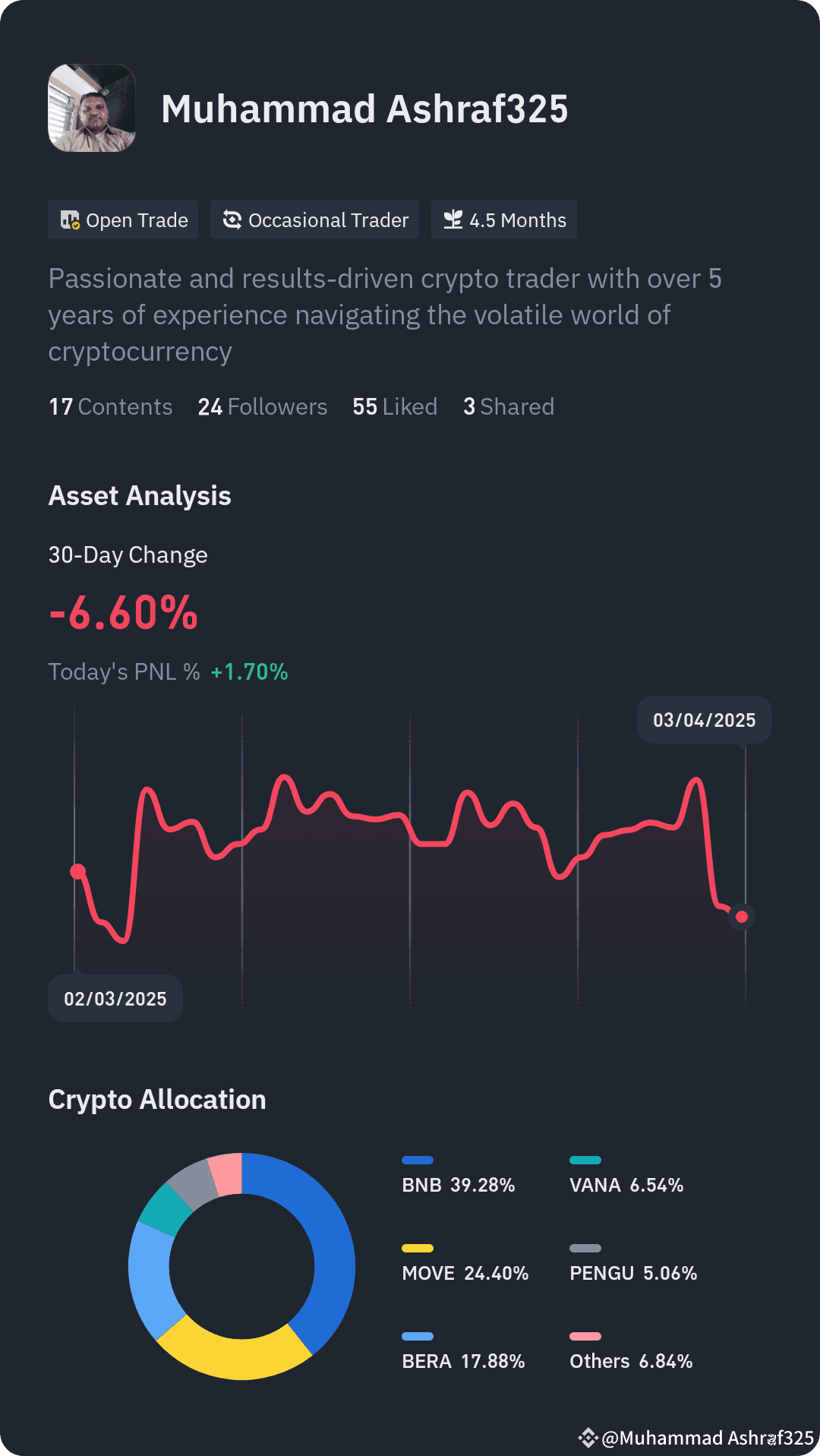Click the BNB blue legend swatch
Screen dimensions: 820x1456
[x=418, y=1160]
